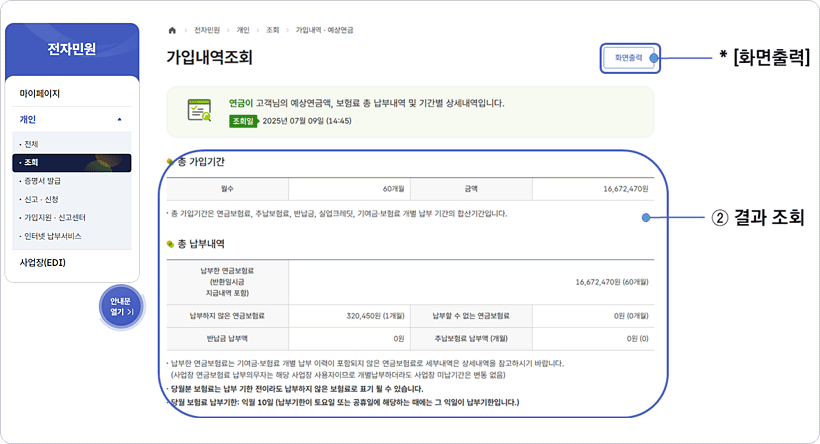
Task: Click the document search icon in notice box
Action: pos(199,110)
